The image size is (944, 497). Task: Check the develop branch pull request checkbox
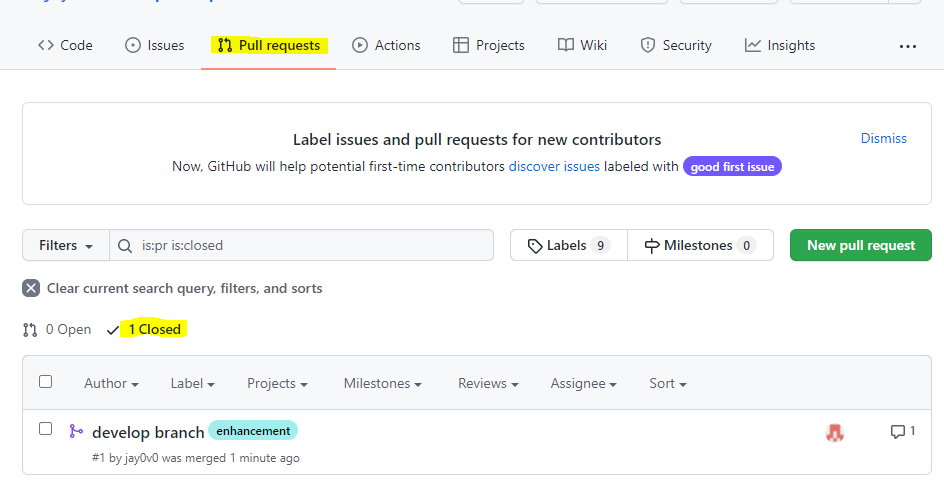45,429
